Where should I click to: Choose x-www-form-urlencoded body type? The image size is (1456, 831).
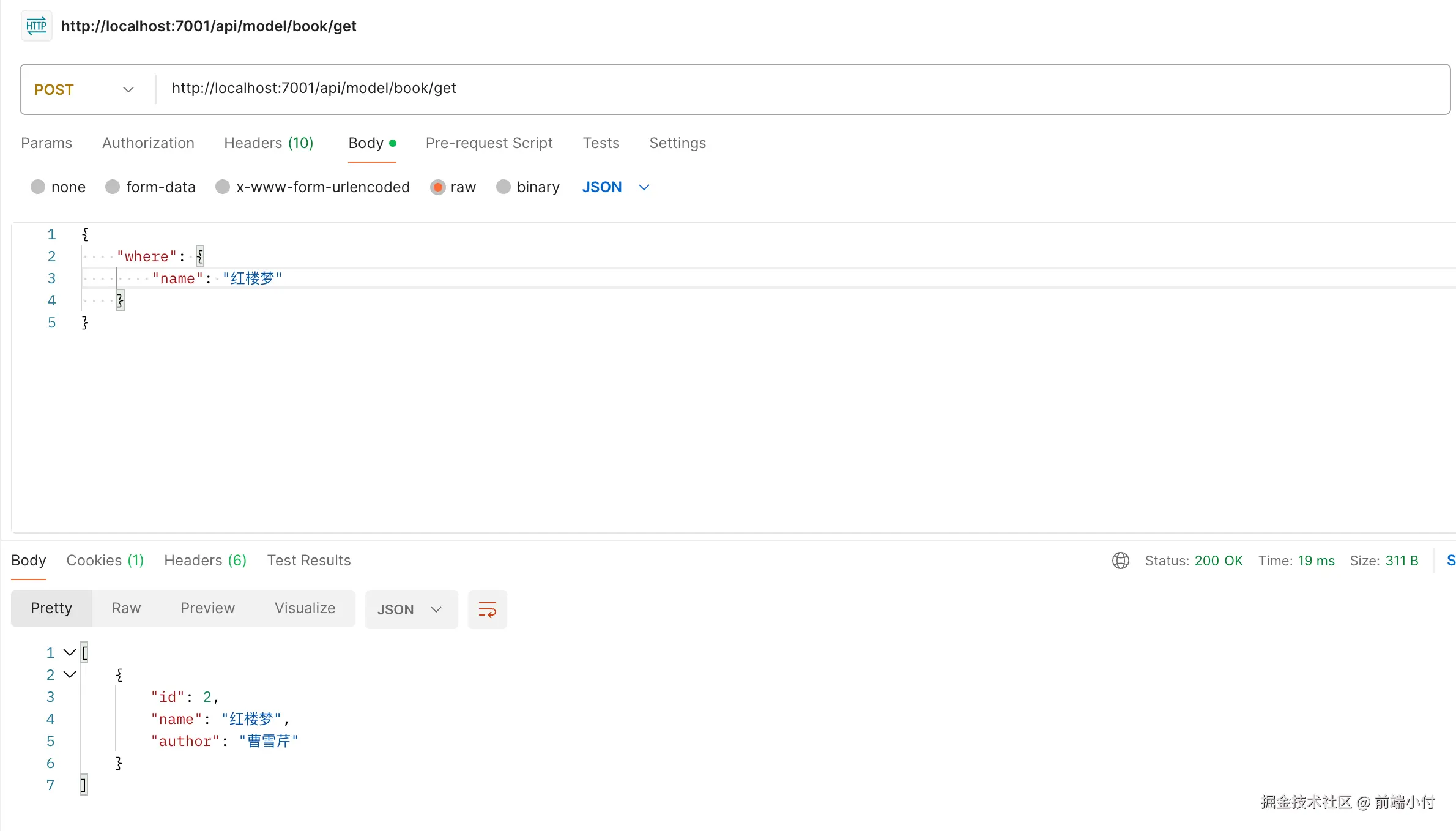[223, 187]
